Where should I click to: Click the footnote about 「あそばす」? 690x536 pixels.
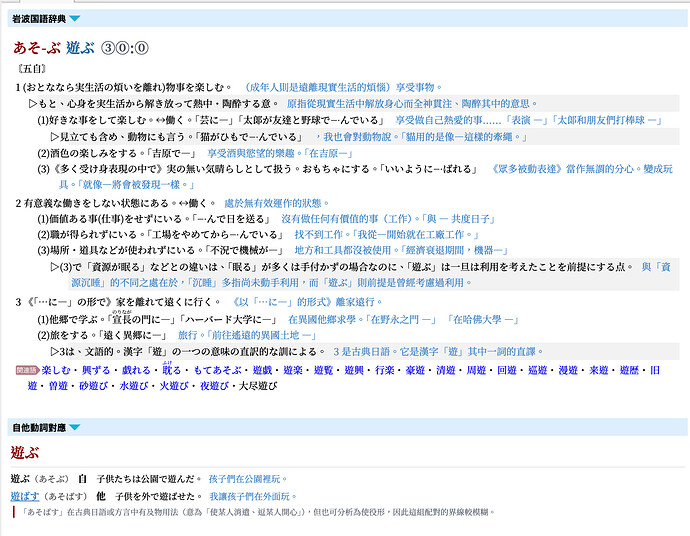click(257, 512)
